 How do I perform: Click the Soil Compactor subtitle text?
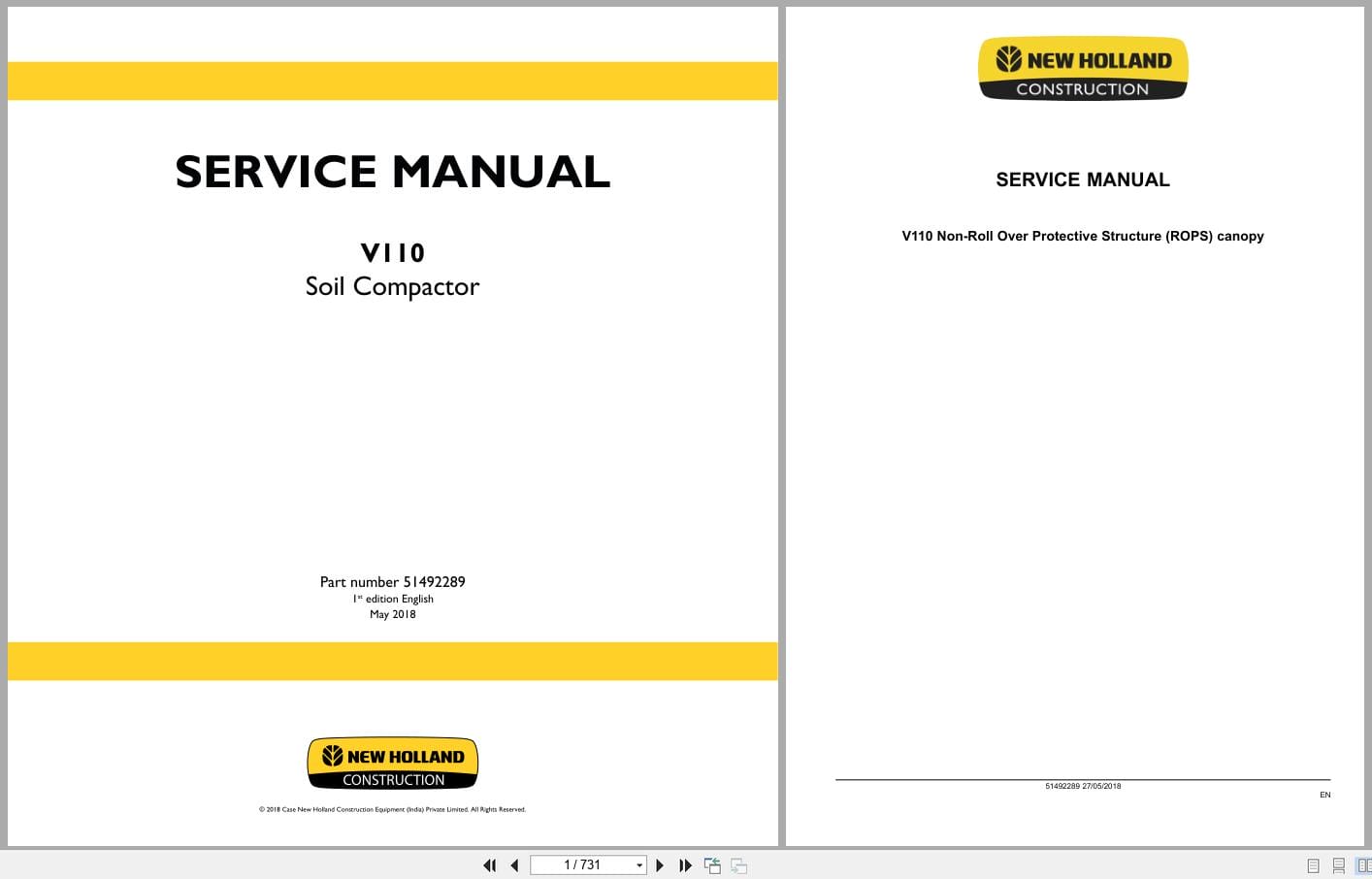(x=392, y=286)
